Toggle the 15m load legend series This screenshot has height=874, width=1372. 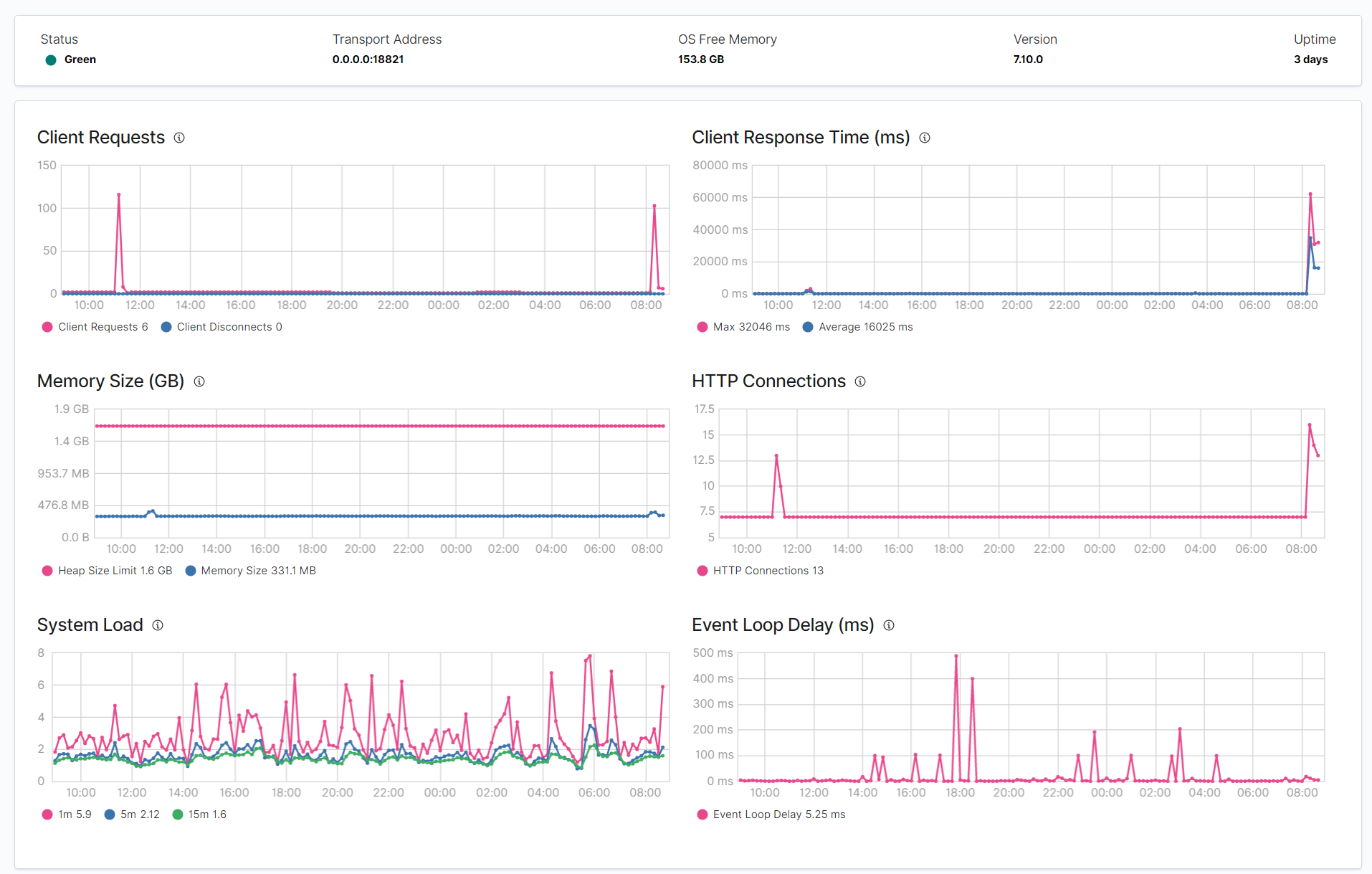[199, 814]
